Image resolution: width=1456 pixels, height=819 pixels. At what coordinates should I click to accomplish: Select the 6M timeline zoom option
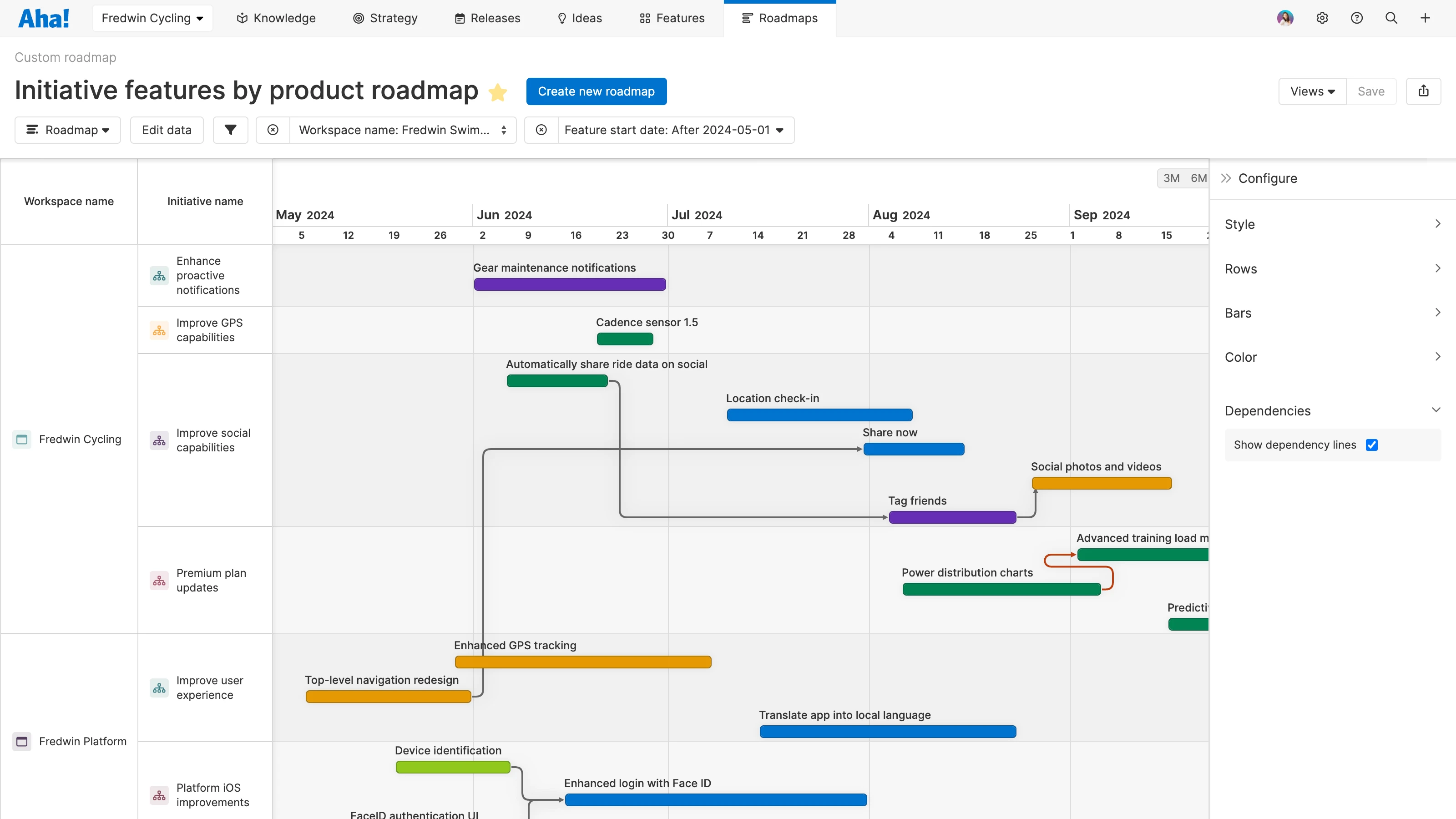[x=1198, y=179]
